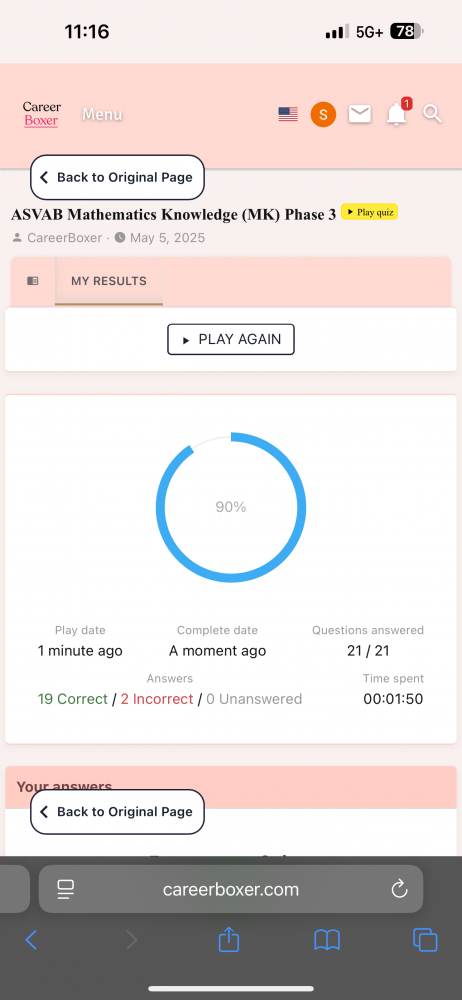Open the page format reader icon
The height and width of the screenshot is (1000, 462).
coord(66,889)
